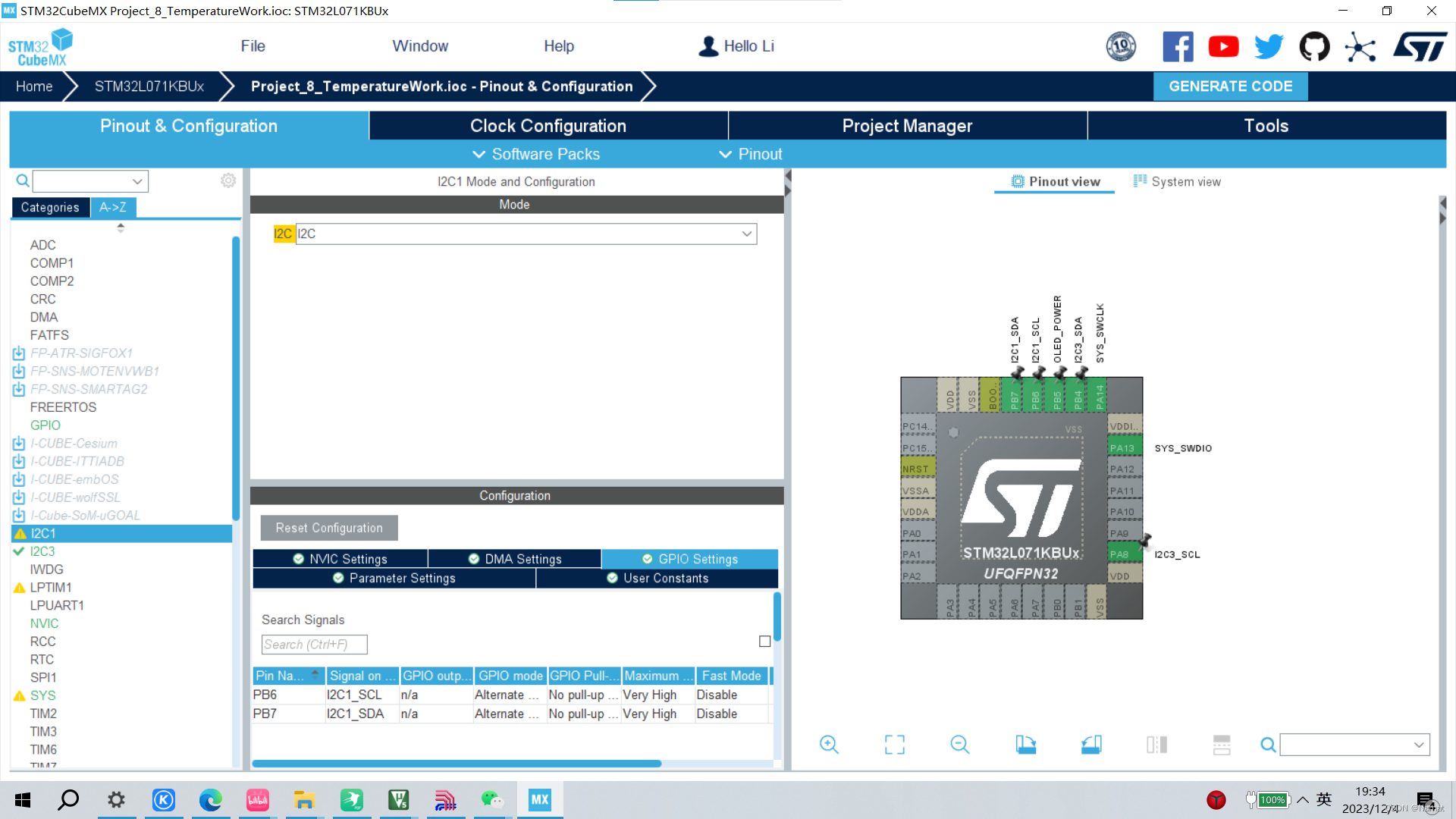Click the Hello Li account link
This screenshot has width=1456, height=819.
click(736, 46)
